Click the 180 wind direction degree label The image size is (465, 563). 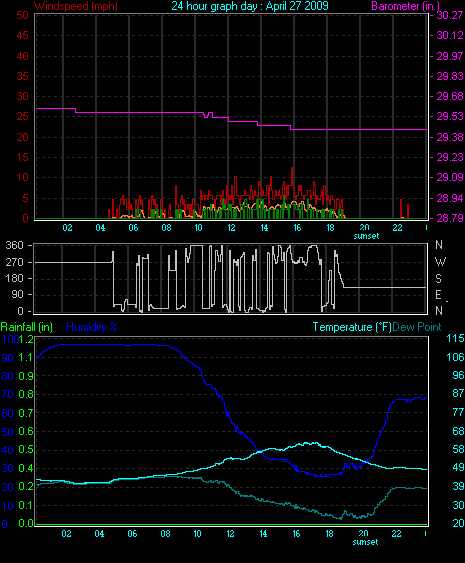point(15,278)
